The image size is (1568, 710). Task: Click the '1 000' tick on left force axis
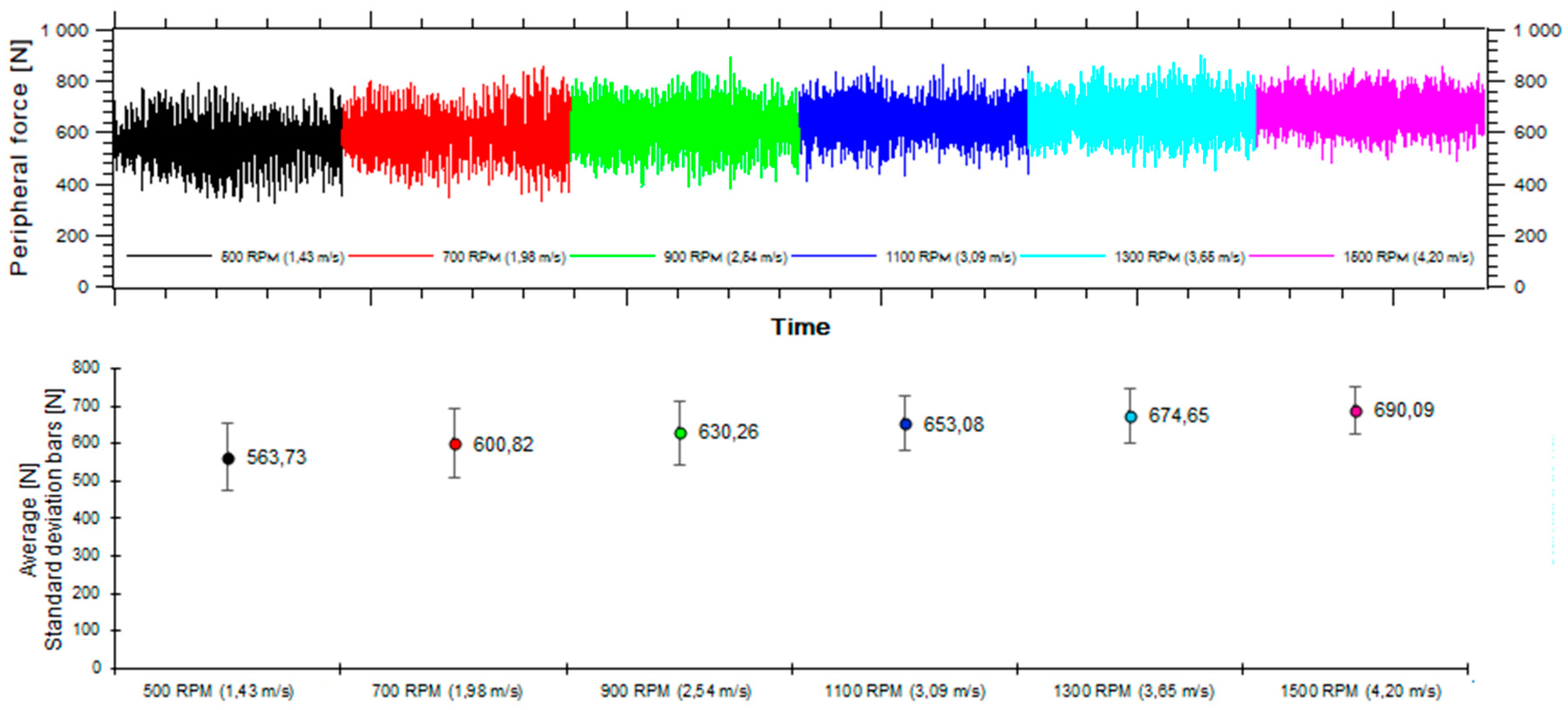[64, 30]
